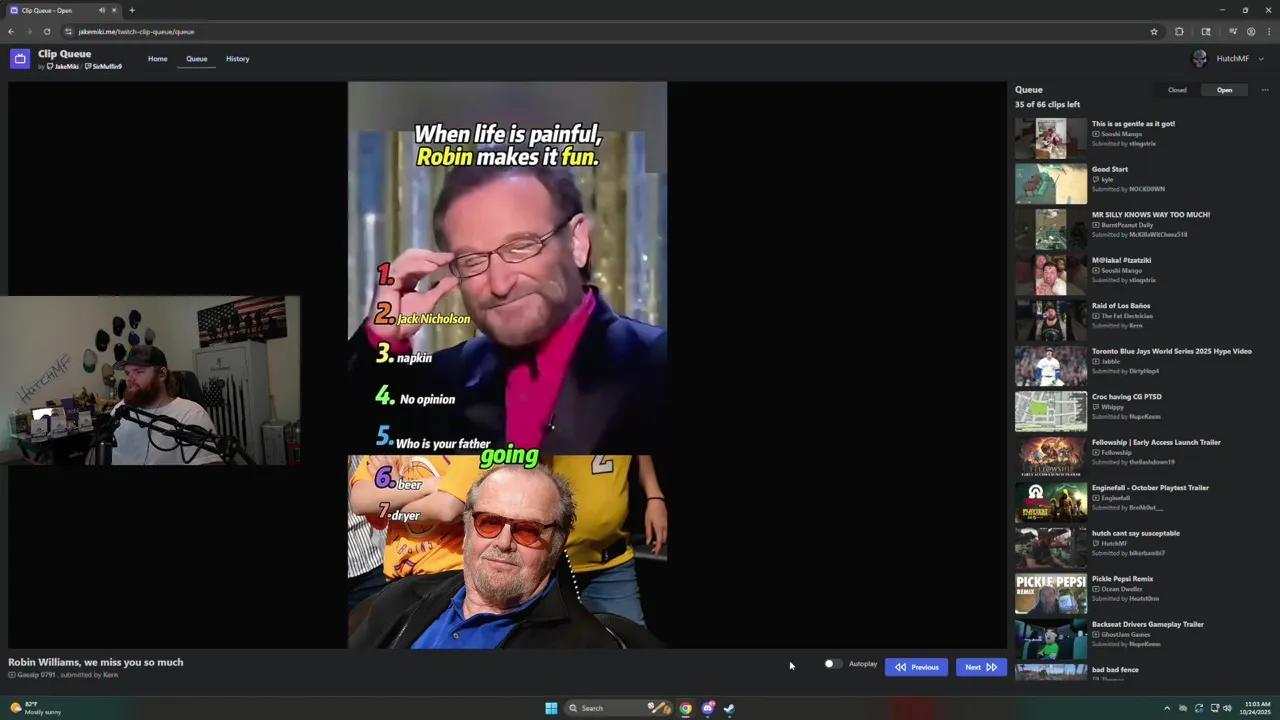Select the 'Good Start' clip thumbnail
Image resolution: width=1280 pixels, height=720 pixels.
point(1051,184)
